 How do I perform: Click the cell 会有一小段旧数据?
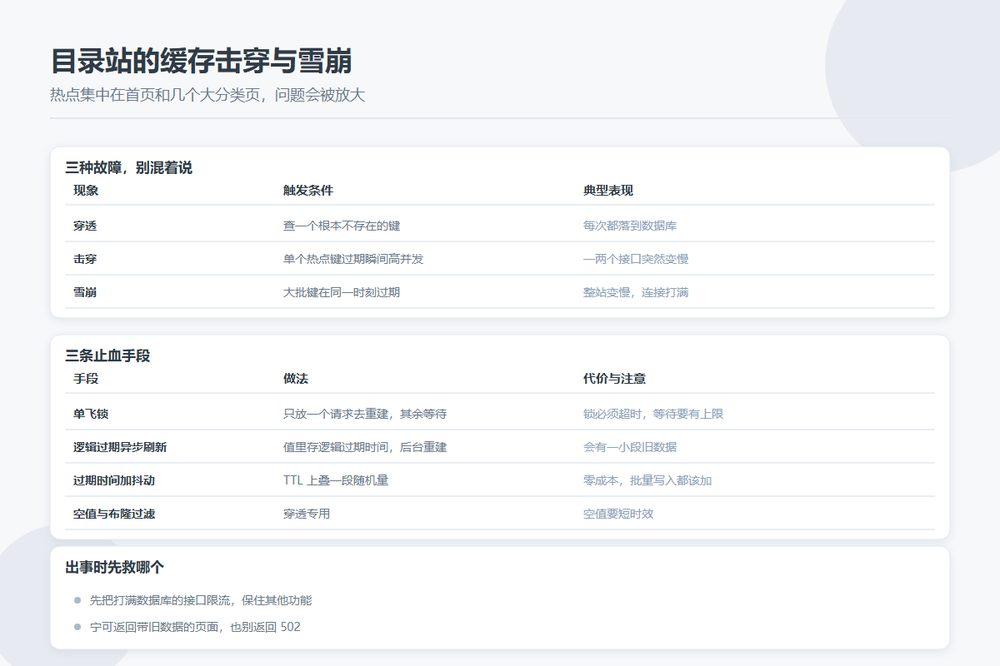coord(630,447)
